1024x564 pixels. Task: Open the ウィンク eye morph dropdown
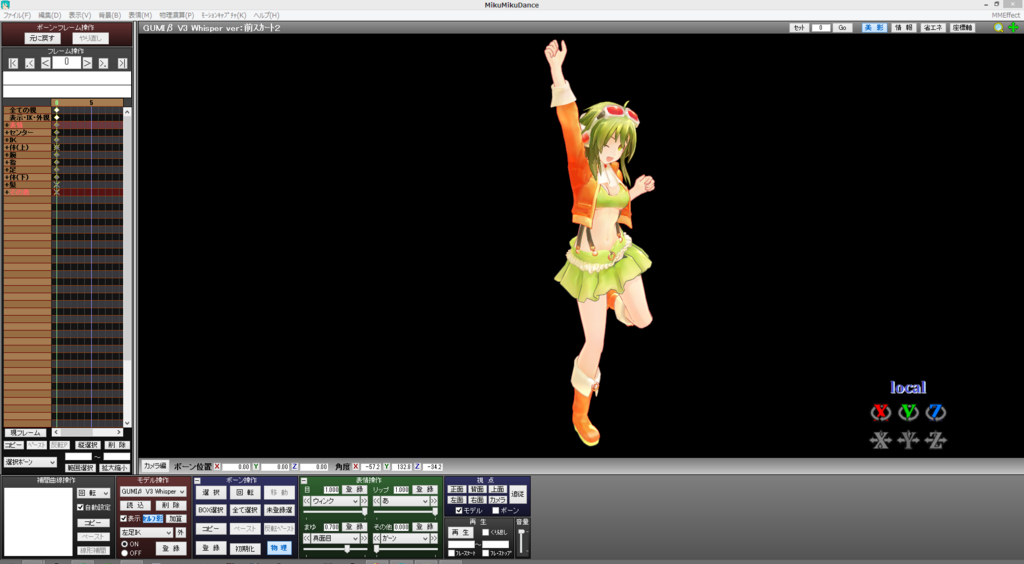click(x=335, y=501)
